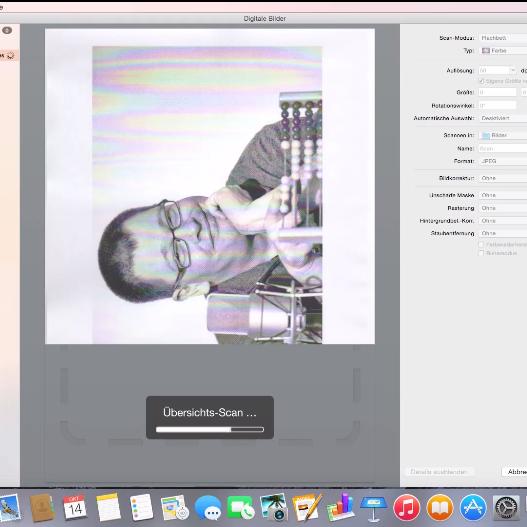Image resolution: width=527 pixels, height=527 pixels.
Task: Launch FaceTime from the dock
Action: [x=241, y=508]
